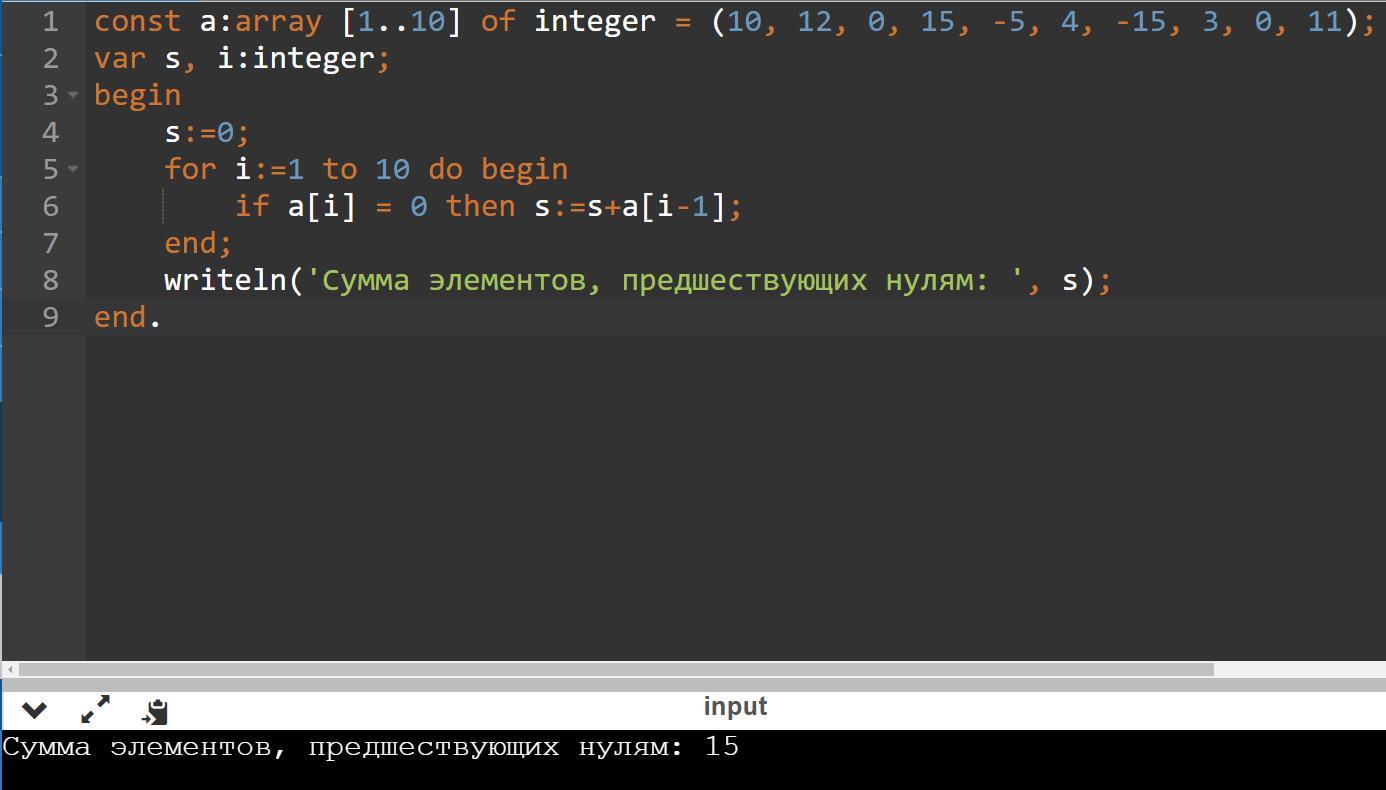This screenshot has height=790, width=1386.
Task: Click the paste-to-console clipboard icon
Action: pyautogui.click(x=155, y=711)
